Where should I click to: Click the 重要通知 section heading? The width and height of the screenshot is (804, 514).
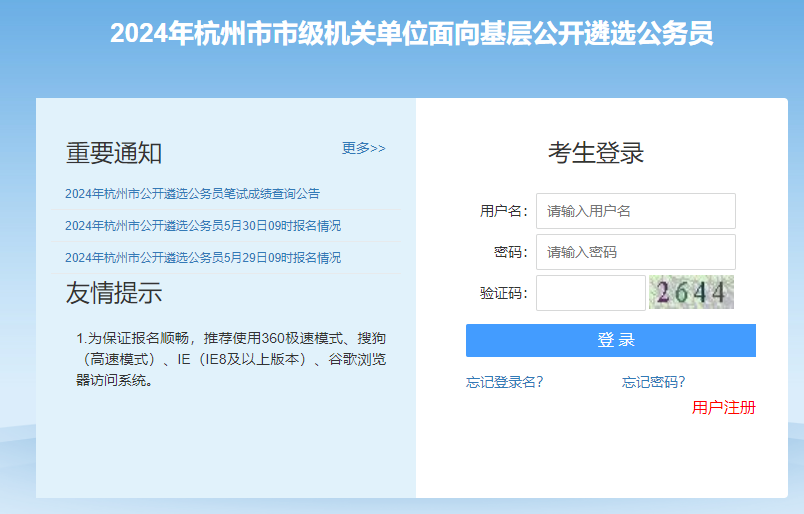(x=114, y=153)
